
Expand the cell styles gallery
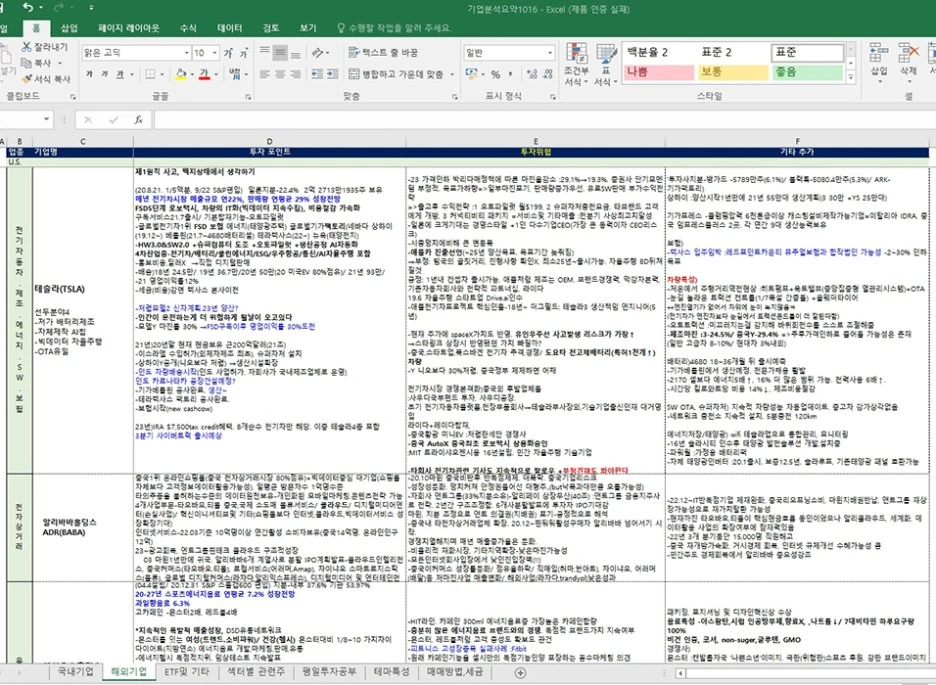click(x=851, y=78)
